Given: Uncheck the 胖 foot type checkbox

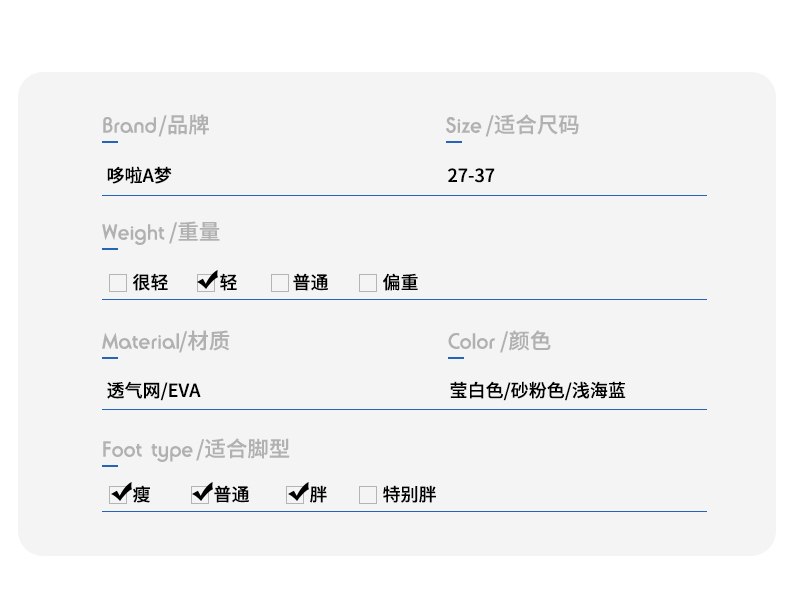Looking at the screenshot, I should [x=296, y=494].
